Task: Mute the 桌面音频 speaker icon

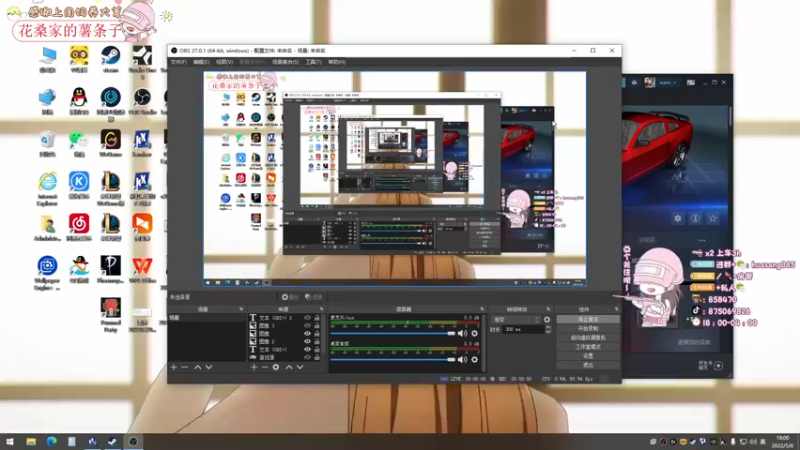Action: (x=462, y=360)
